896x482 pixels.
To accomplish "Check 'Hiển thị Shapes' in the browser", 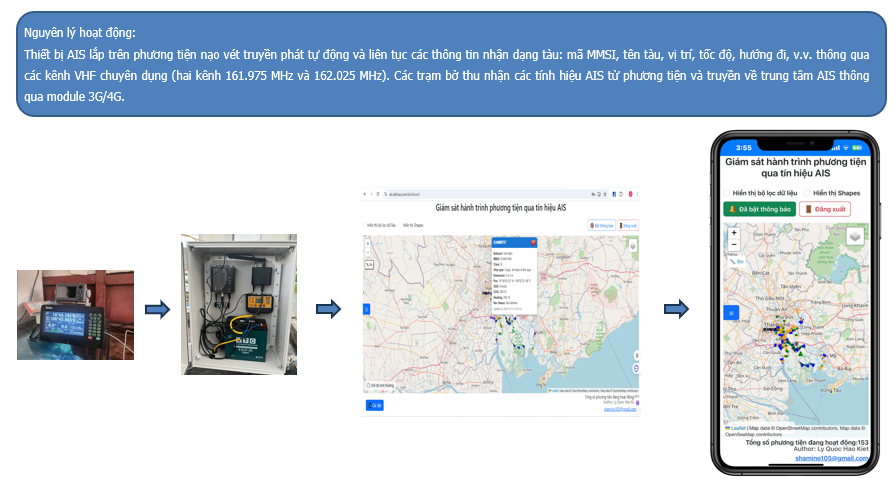I will click(401, 225).
